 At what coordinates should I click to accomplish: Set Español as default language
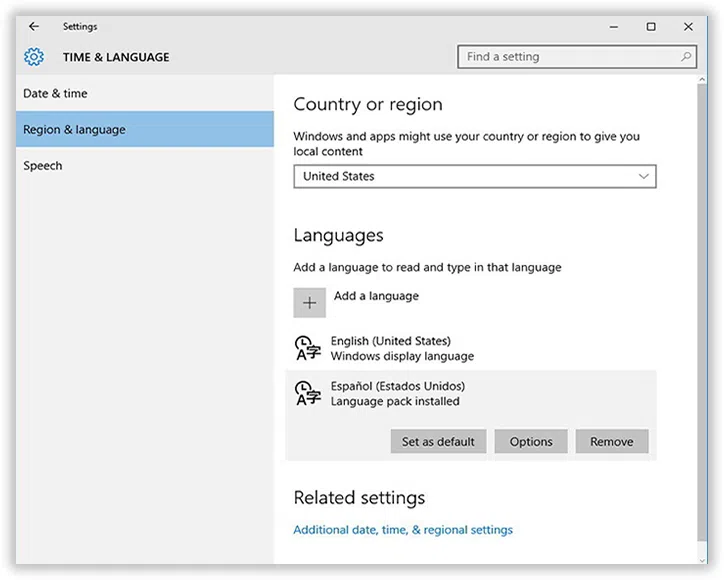tap(438, 442)
